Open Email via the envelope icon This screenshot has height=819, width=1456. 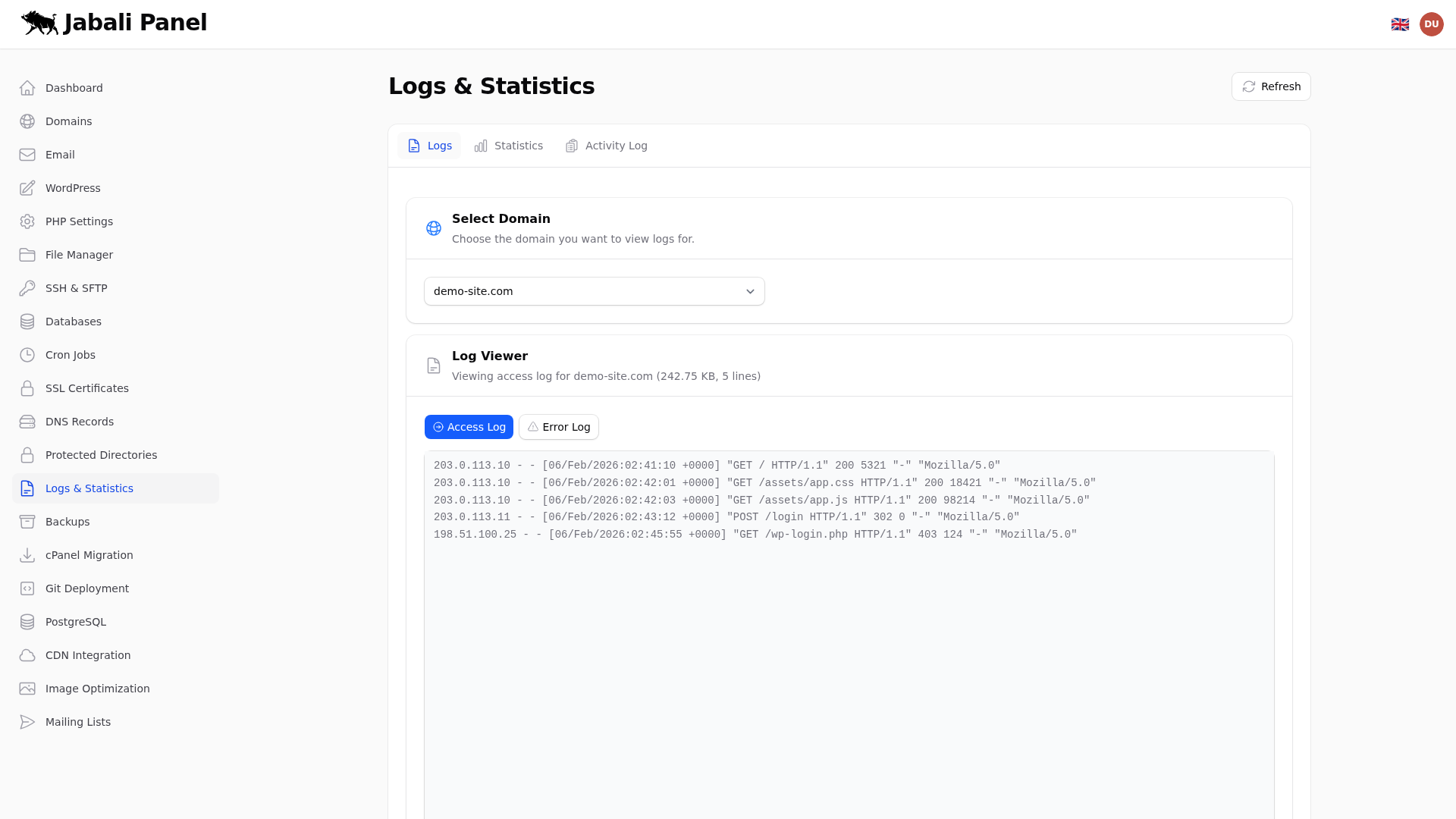point(27,155)
